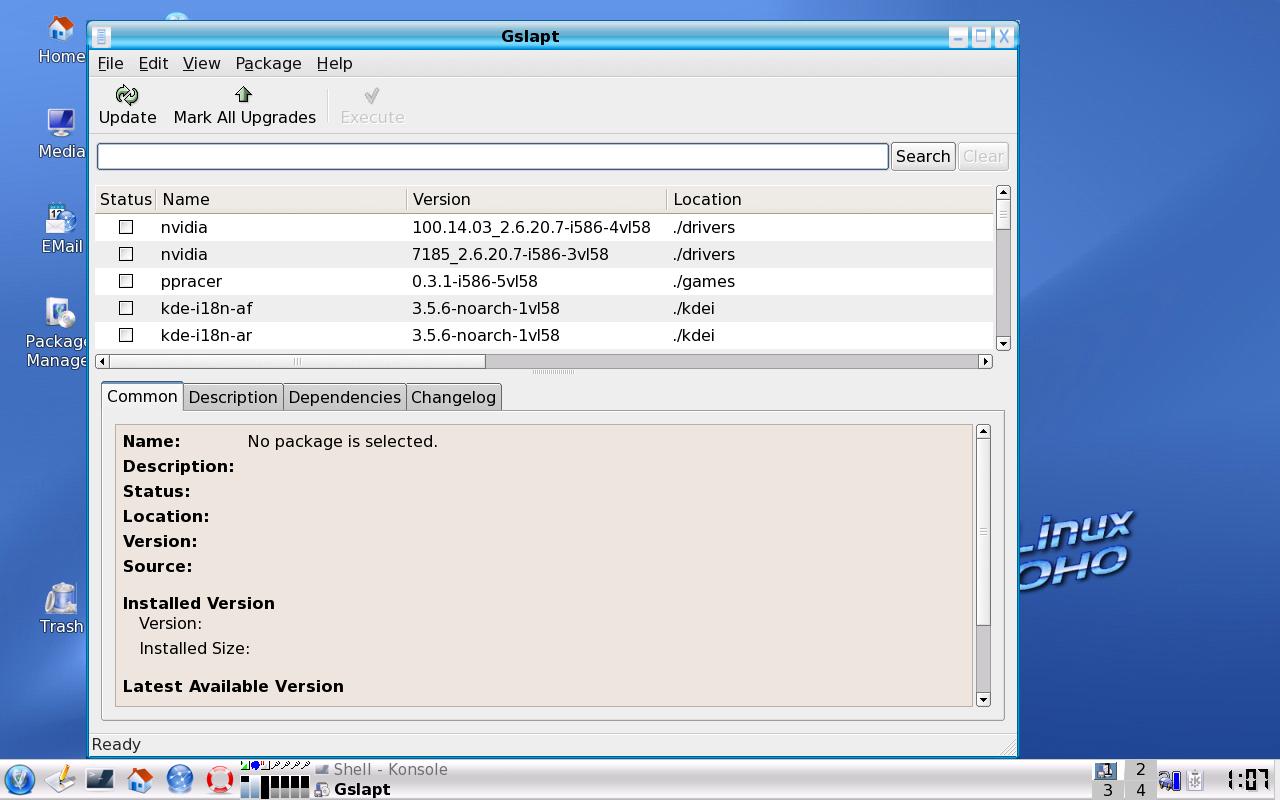Screen dimensions: 1280x800
Task: Click the KDE klipper tray icon
Action: (x=1195, y=780)
